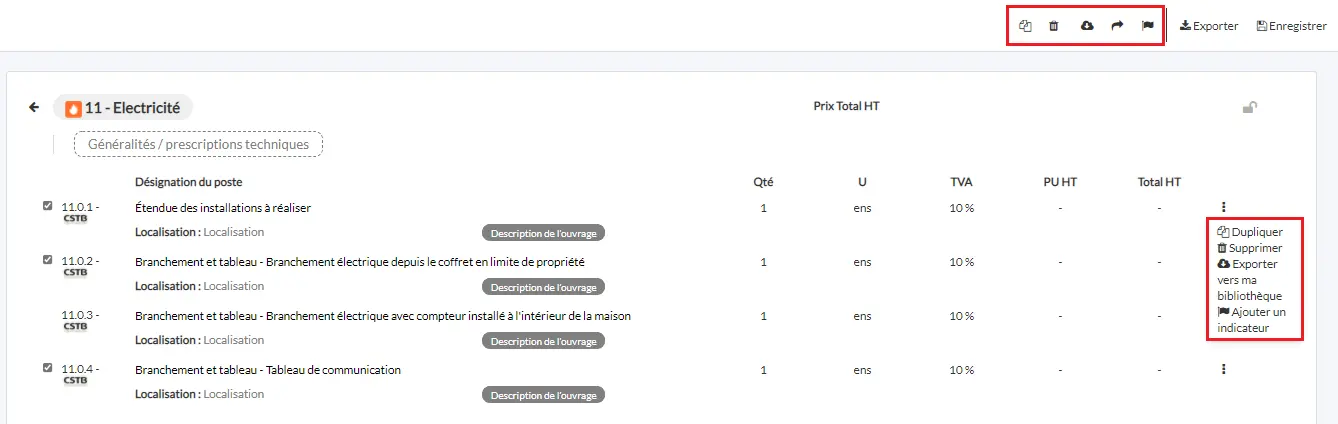This screenshot has width=1338, height=424.
Task: Open Description de l'ouvrage for 11.0.2
Action: tap(544, 287)
